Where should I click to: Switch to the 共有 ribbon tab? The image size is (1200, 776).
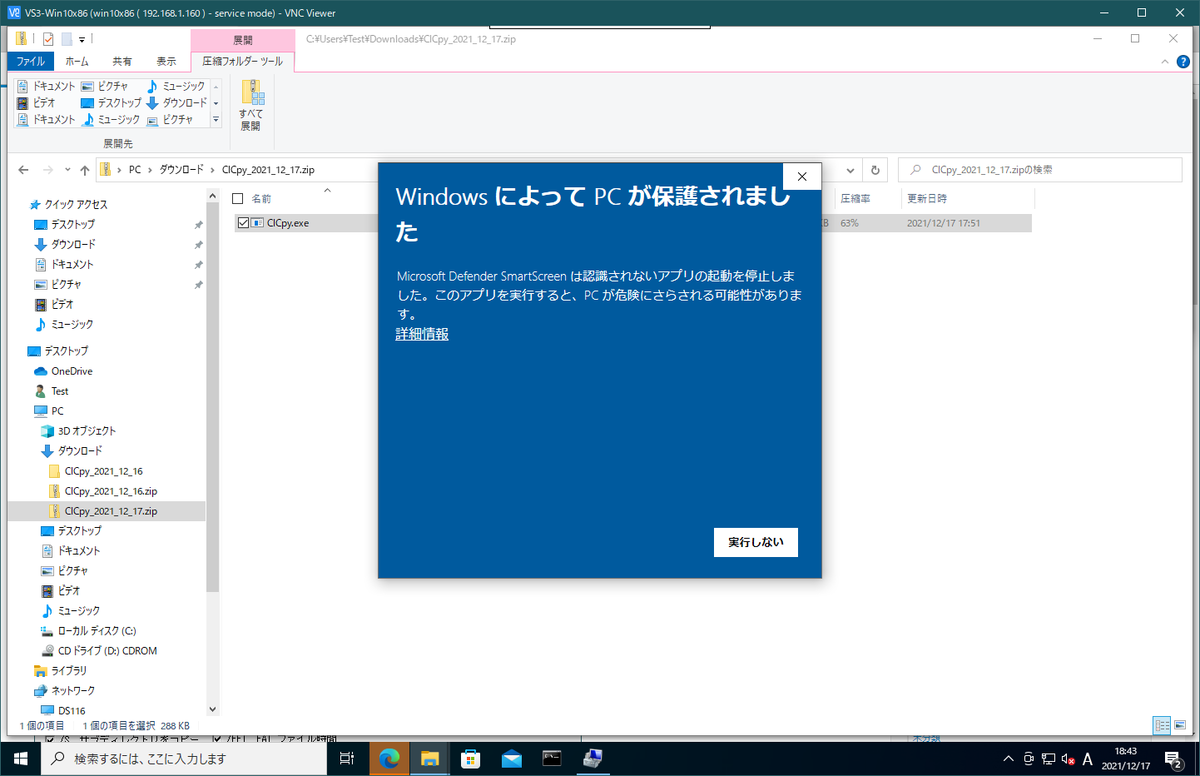point(122,61)
